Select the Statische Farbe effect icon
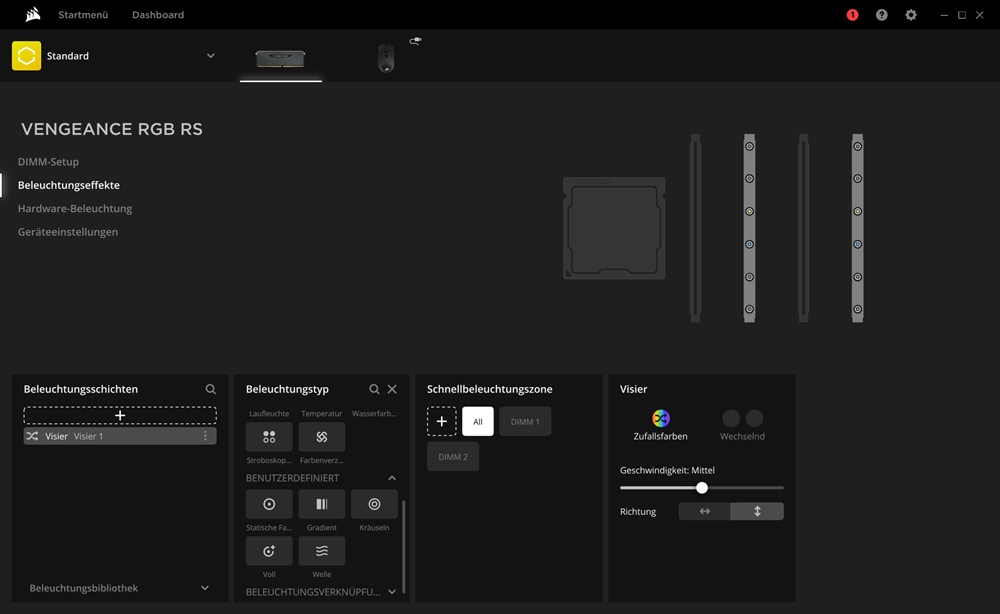The image size is (1000, 614). tap(269, 504)
